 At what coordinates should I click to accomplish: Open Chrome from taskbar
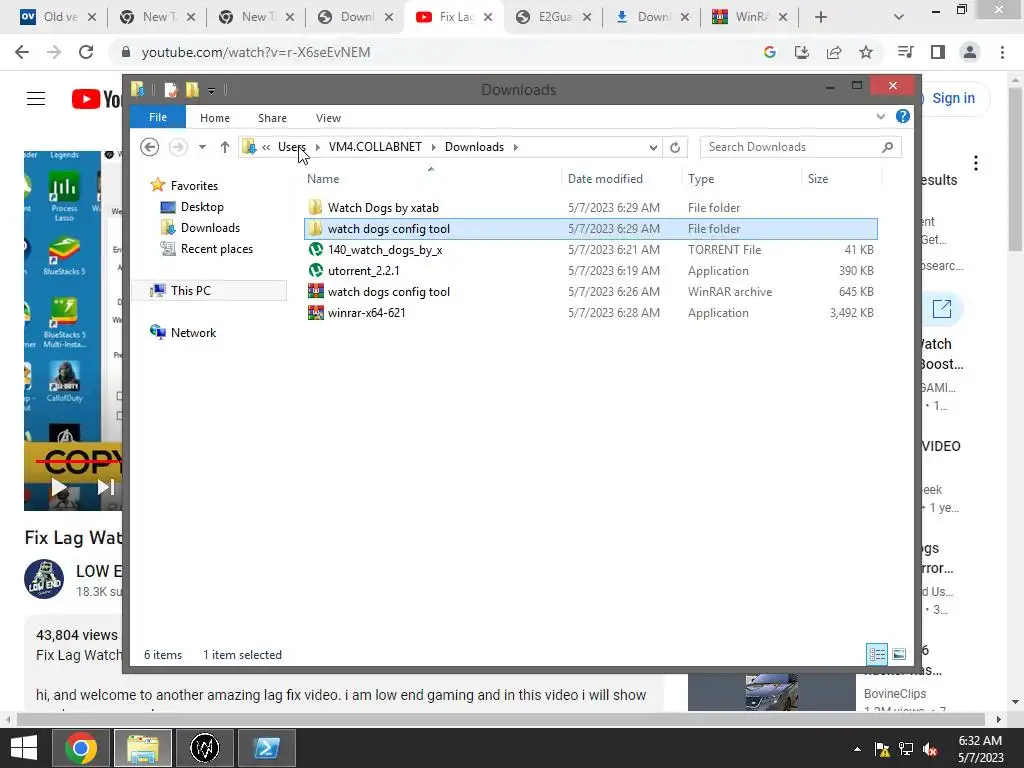coord(81,748)
